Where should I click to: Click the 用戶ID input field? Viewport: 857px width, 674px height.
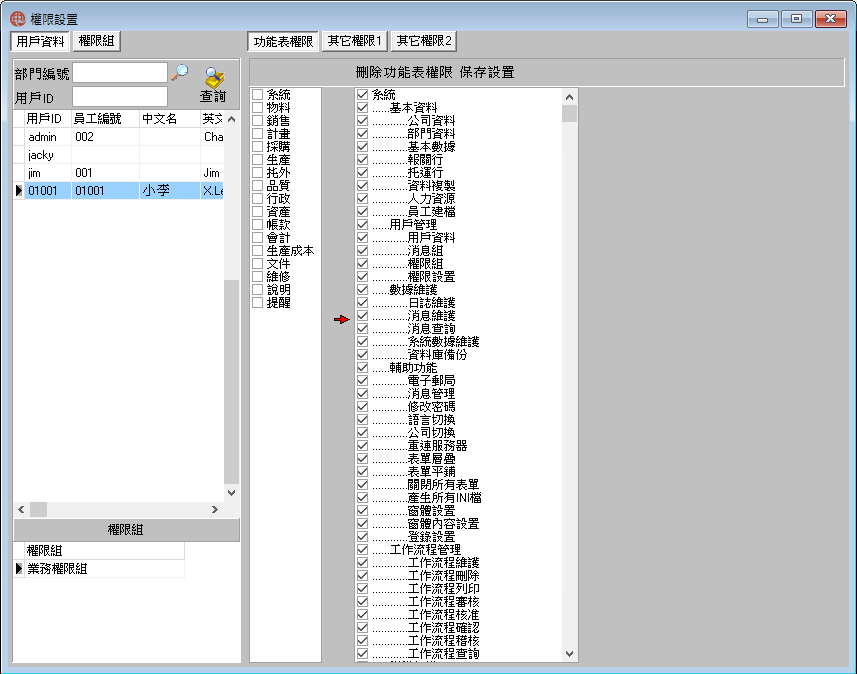pos(120,97)
